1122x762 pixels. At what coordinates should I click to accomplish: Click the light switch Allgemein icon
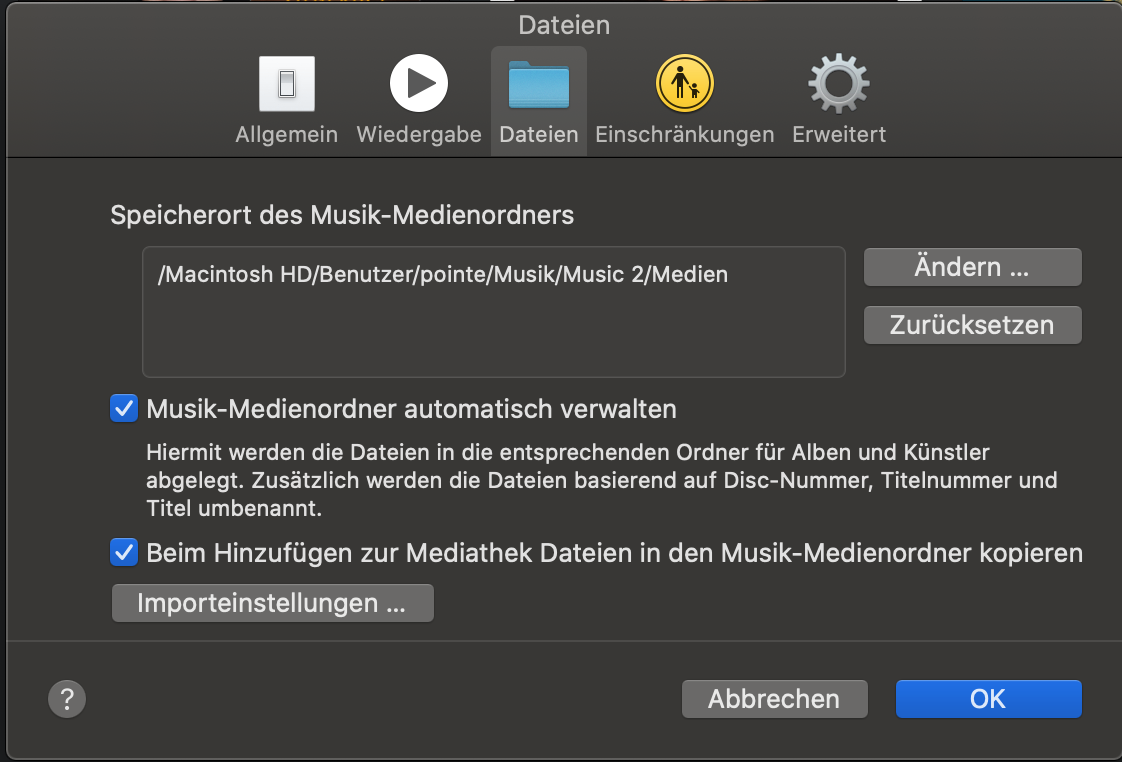[287, 84]
